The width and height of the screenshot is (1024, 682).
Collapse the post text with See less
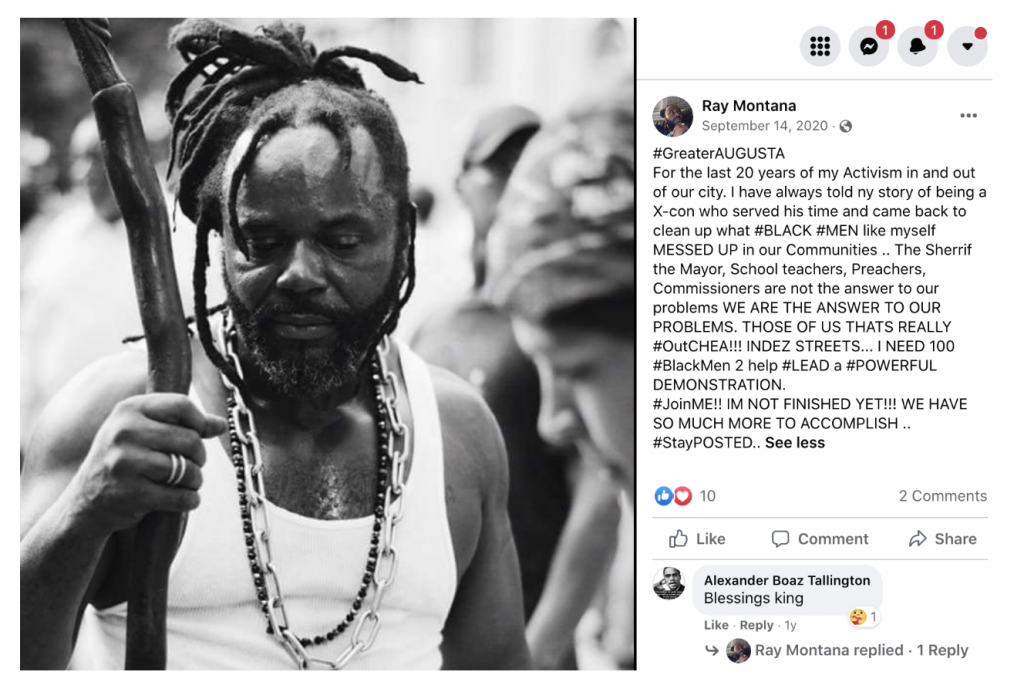click(795, 443)
